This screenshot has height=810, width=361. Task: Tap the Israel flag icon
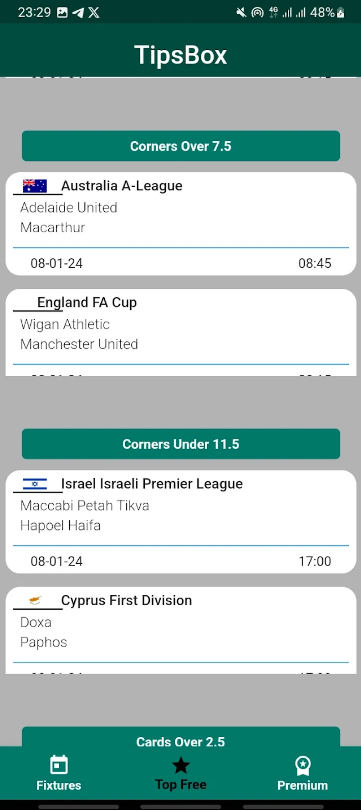pyautogui.click(x=35, y=484)
